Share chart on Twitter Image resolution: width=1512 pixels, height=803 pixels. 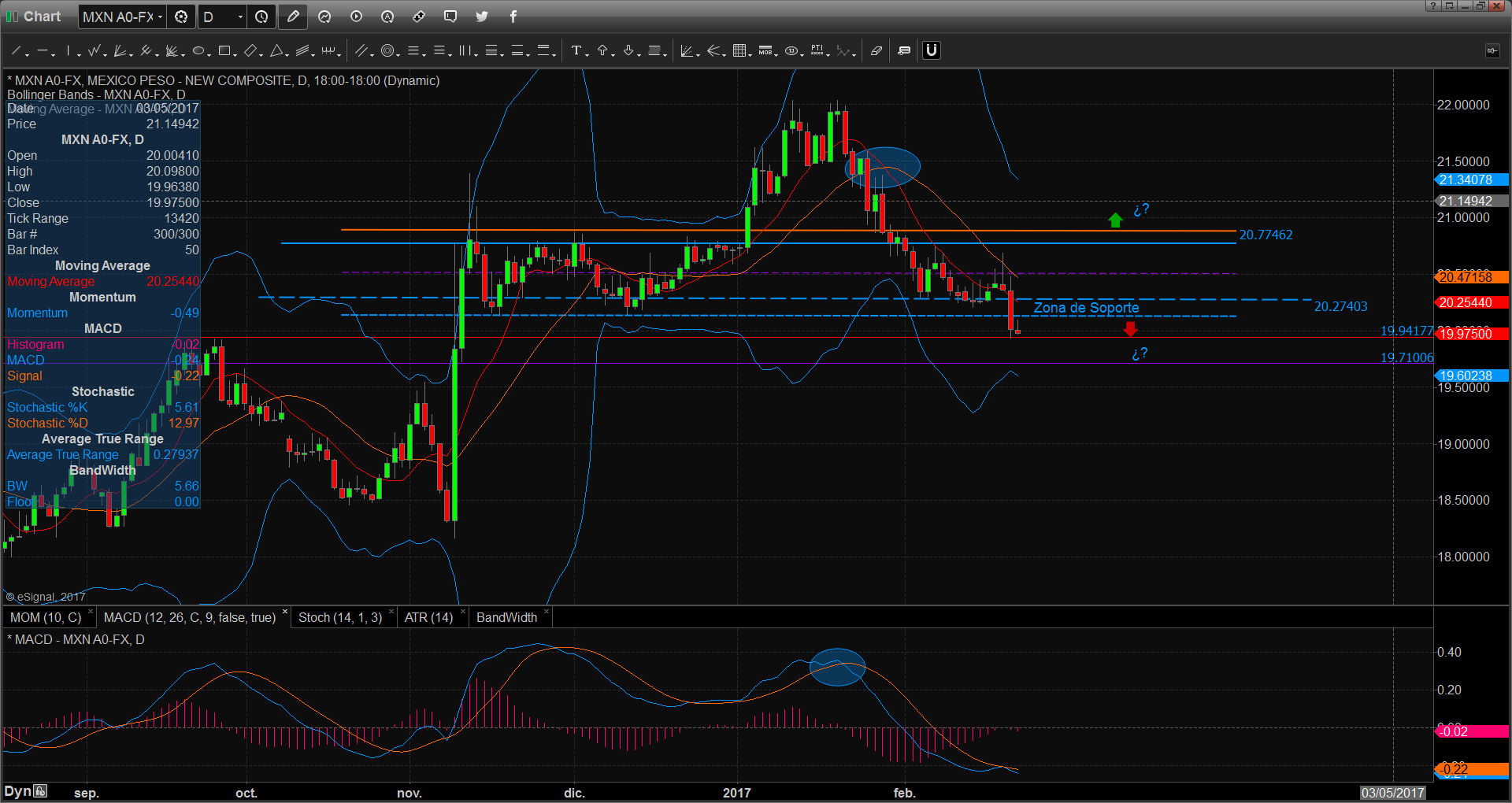coord(482,17)
